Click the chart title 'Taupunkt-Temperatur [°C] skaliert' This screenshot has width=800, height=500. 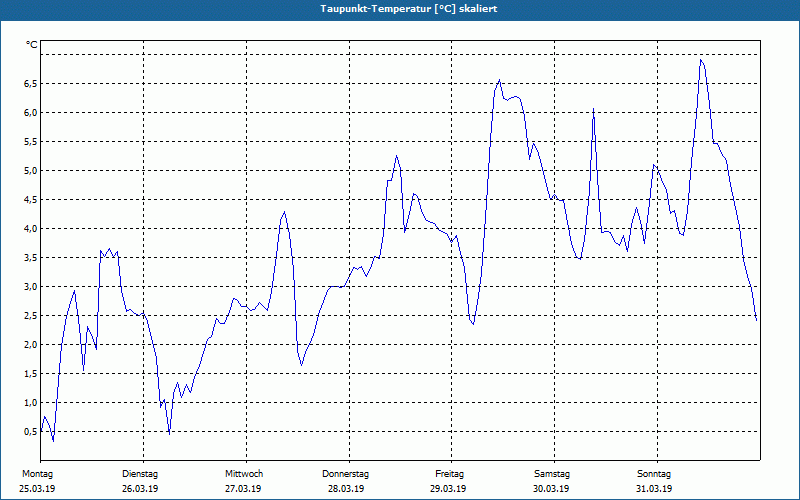[409, 9]
